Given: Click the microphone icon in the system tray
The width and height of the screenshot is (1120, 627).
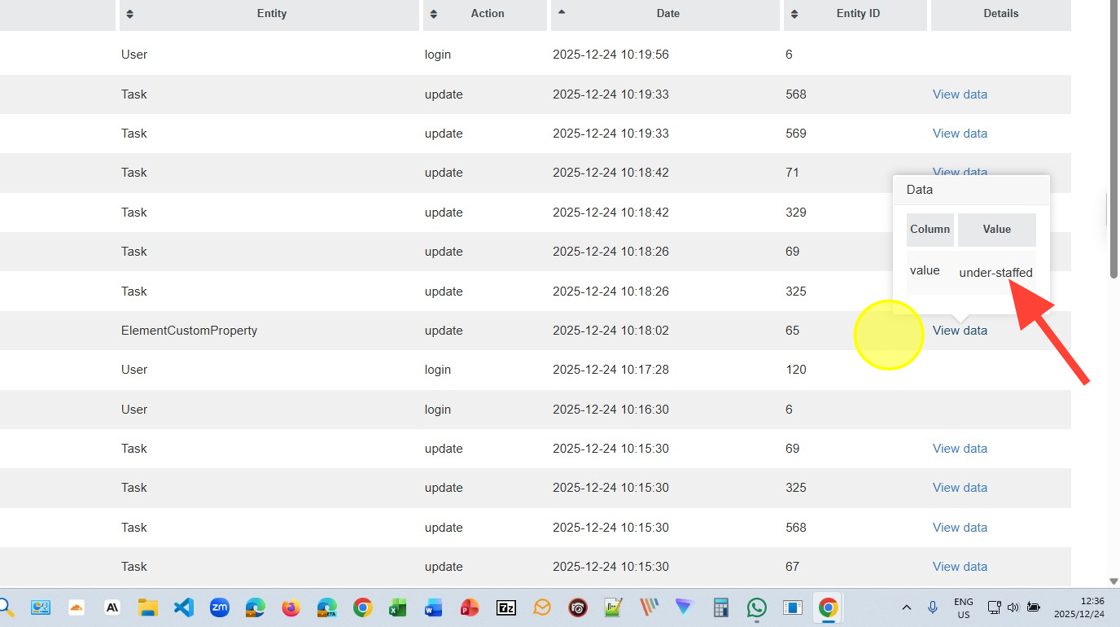Looking at the screenshot, I should 932,607.
